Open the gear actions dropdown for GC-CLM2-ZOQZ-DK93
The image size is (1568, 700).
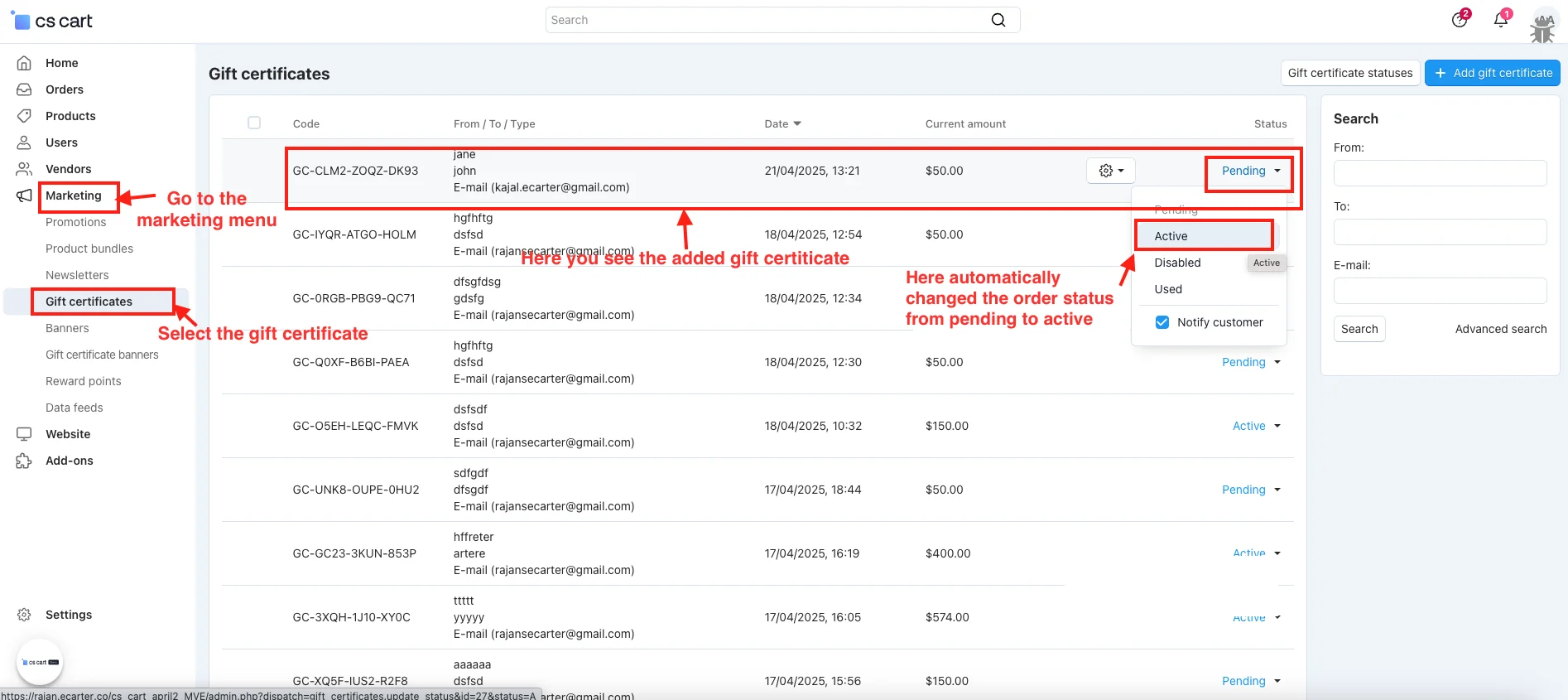tap(1110, 171)
